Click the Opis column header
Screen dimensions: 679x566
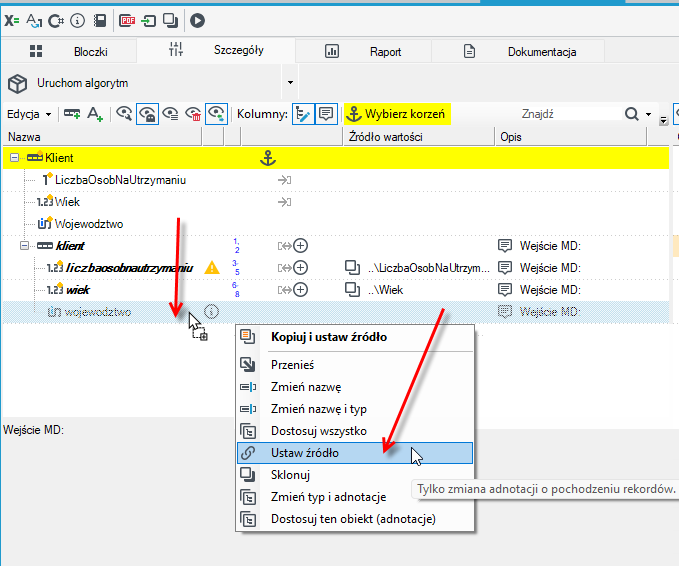[x=571, y=137]
